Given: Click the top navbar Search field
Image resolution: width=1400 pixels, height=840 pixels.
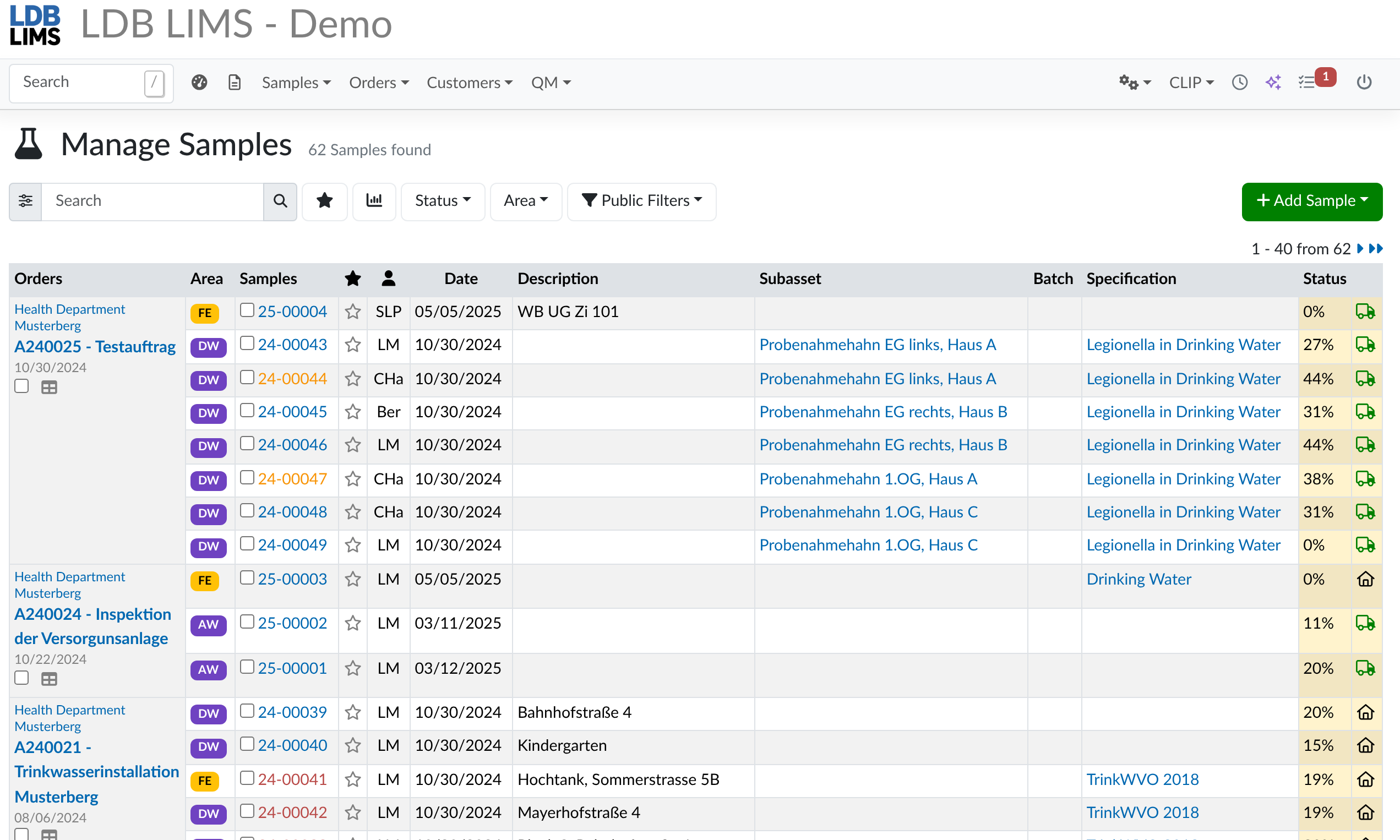Looking at the screenshot, I should [91, 83].
